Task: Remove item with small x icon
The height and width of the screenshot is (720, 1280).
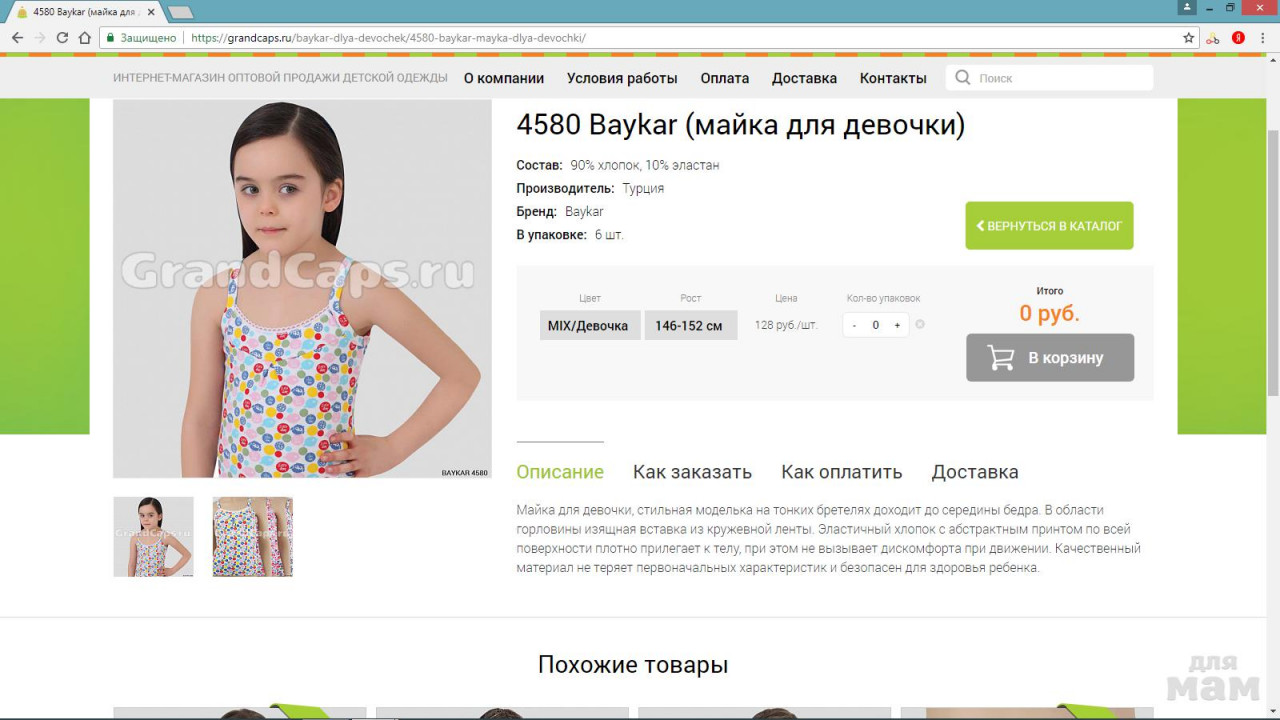Action: [x=920, y=324]
